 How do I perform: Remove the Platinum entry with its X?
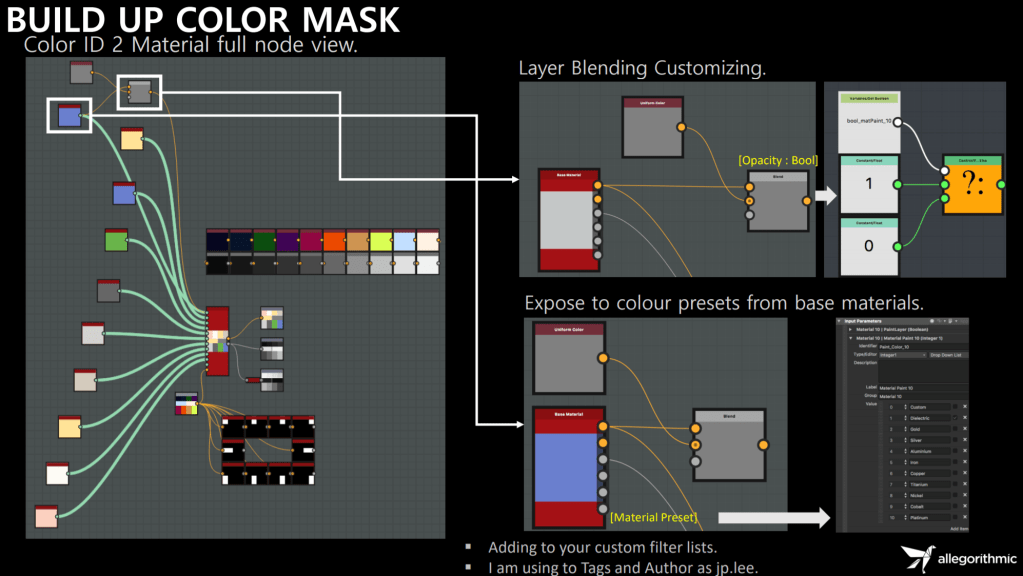click(x=965, y=518)
